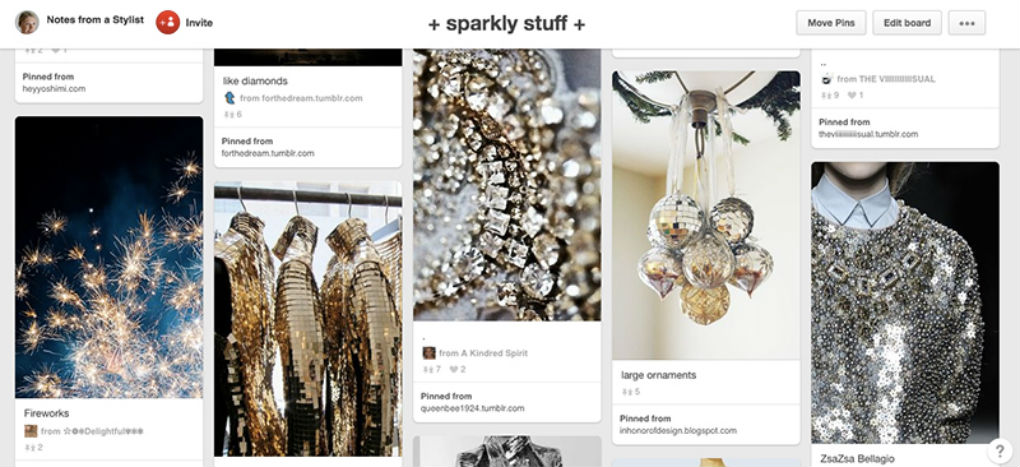This screenshot has height=467, width=1020.
Task: Click the likes heart count on rhinestone pin
Action: click(457, 369)
